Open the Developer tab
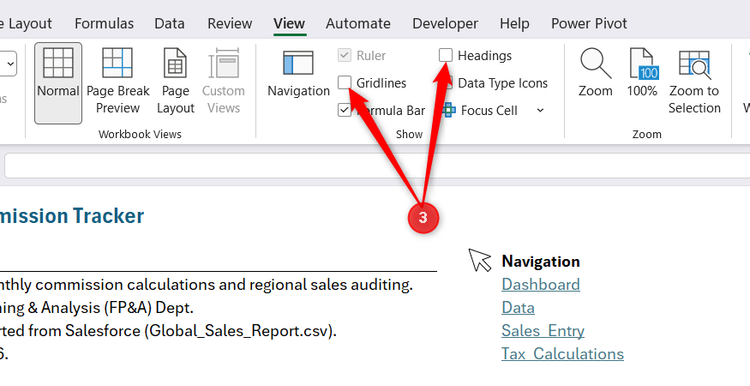 coord(445,23)
